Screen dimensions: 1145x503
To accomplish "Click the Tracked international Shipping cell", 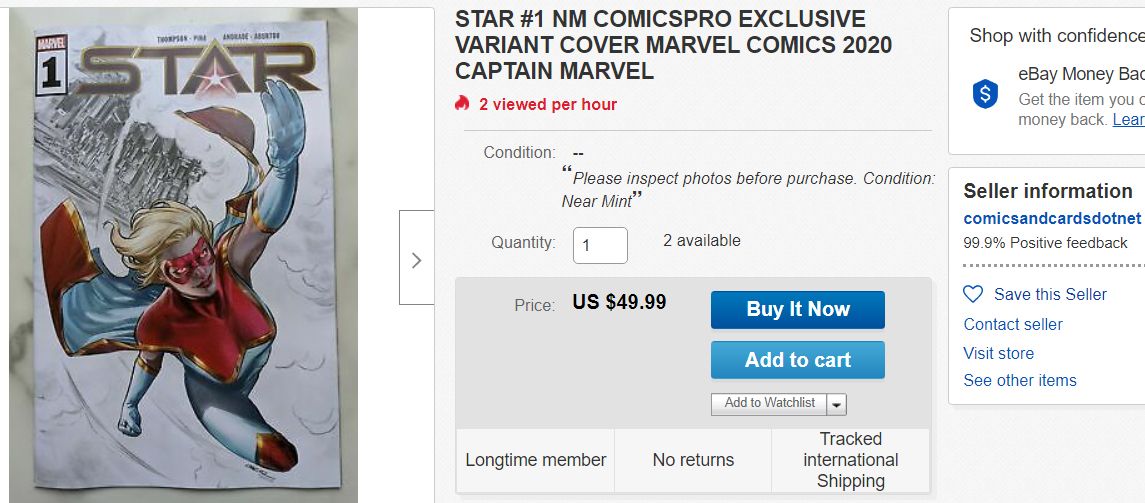I will pyautogui.click(x=851, y=460).
